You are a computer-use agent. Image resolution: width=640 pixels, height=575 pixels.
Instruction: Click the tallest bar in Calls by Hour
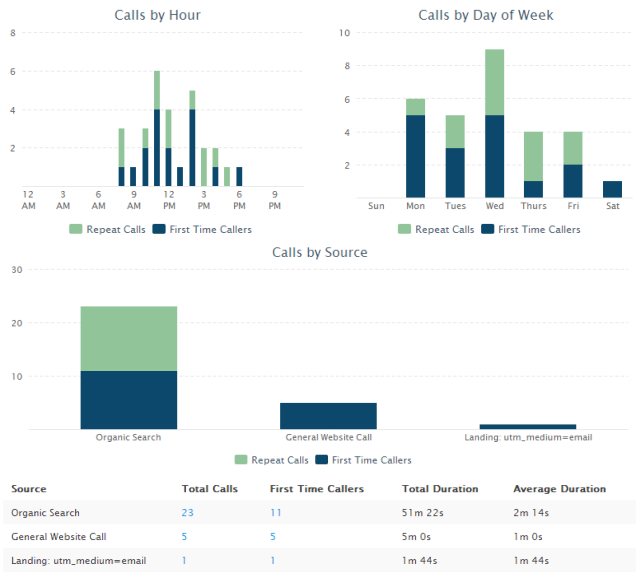(x=157, y=129)
